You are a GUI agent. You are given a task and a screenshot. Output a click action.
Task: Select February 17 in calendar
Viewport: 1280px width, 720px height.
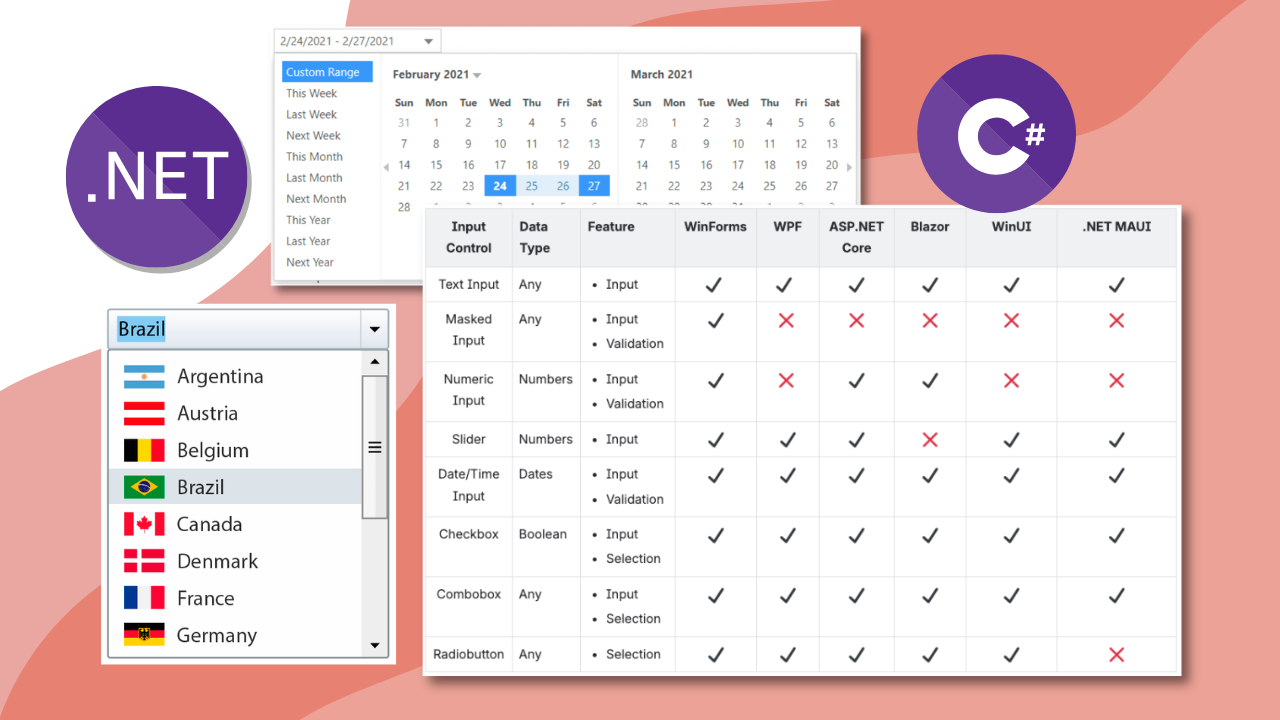pos(500,165)
